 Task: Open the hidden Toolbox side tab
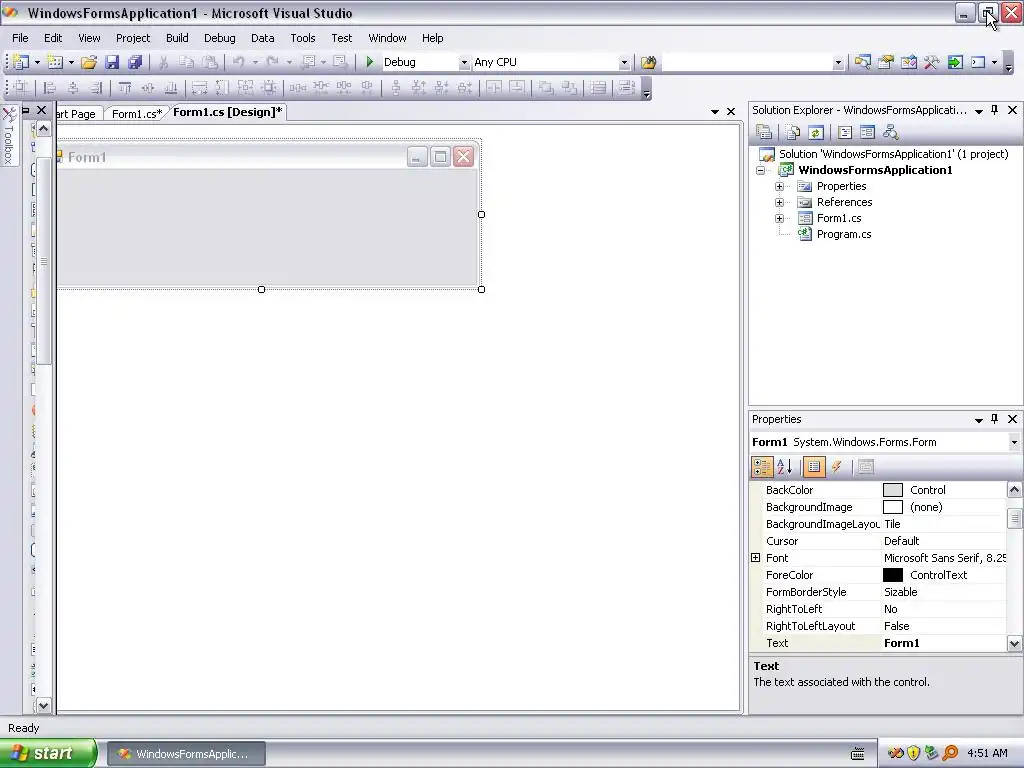pyautogui.click(x=9, y=136)
